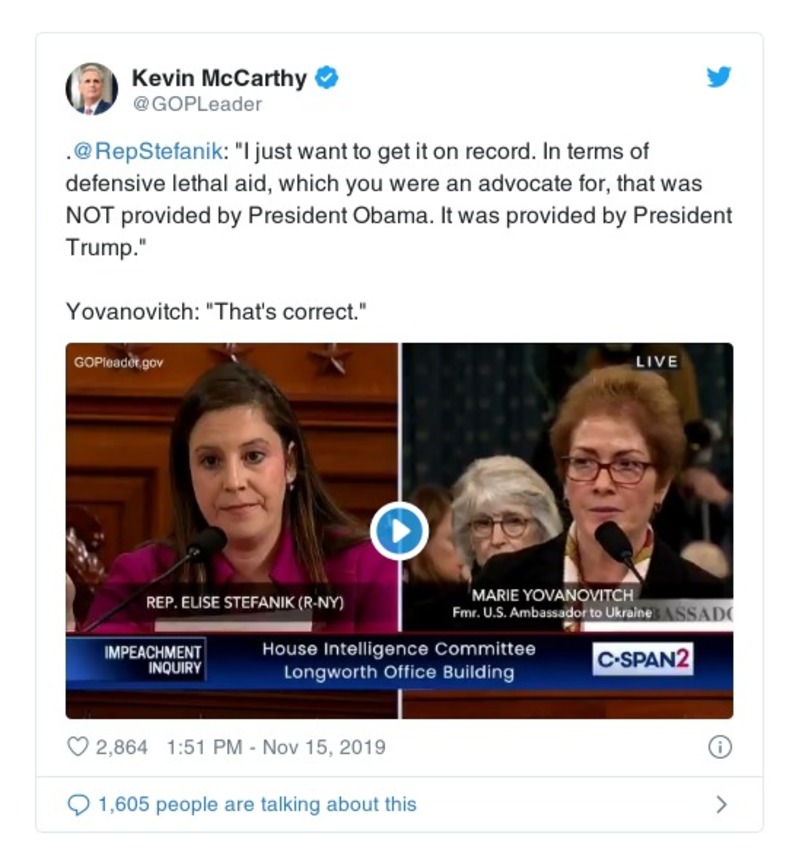Click the GOPleader.gov watermark on video
Screen dimensions: 799x865
click(x=118, y=362)
